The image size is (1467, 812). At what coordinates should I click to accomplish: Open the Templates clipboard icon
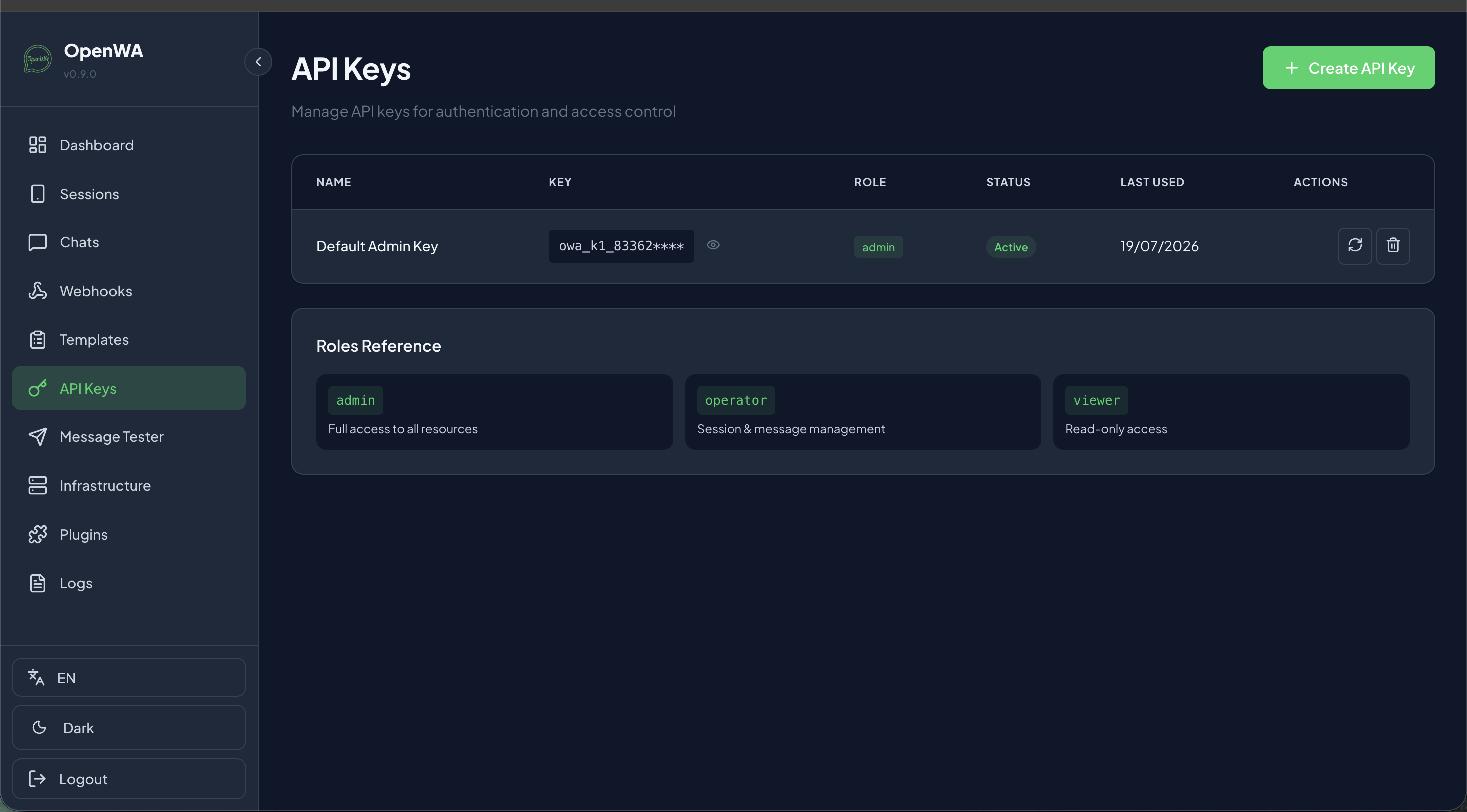click(x=37, y=340)
